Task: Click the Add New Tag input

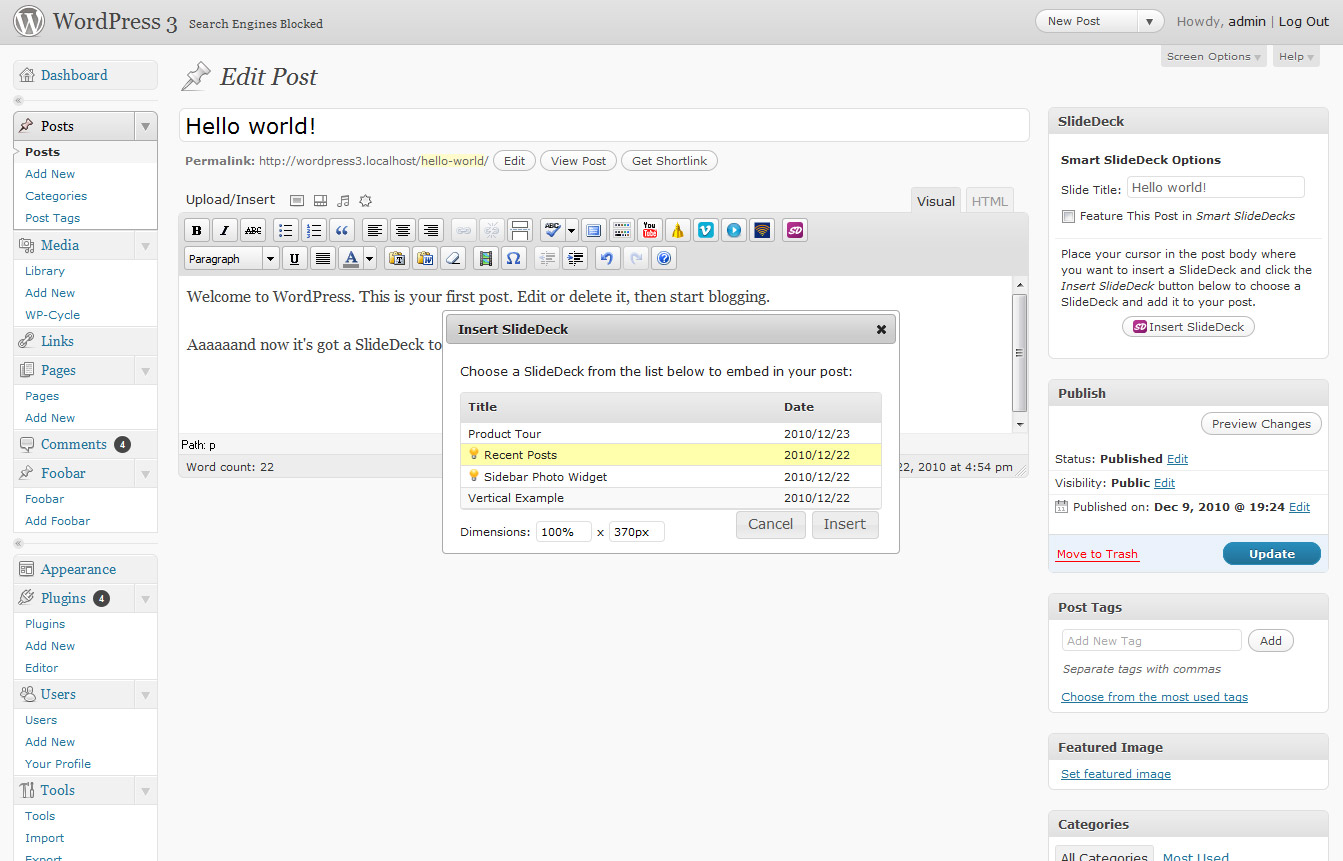Action: point(1152,641)
